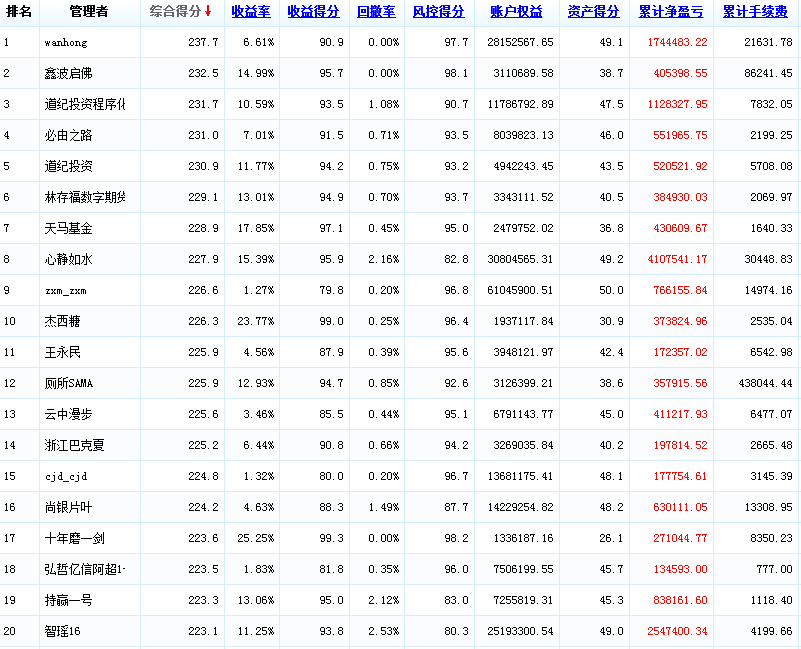
Task: Select manager name zxm_zxm
Action: pos(65,291)
